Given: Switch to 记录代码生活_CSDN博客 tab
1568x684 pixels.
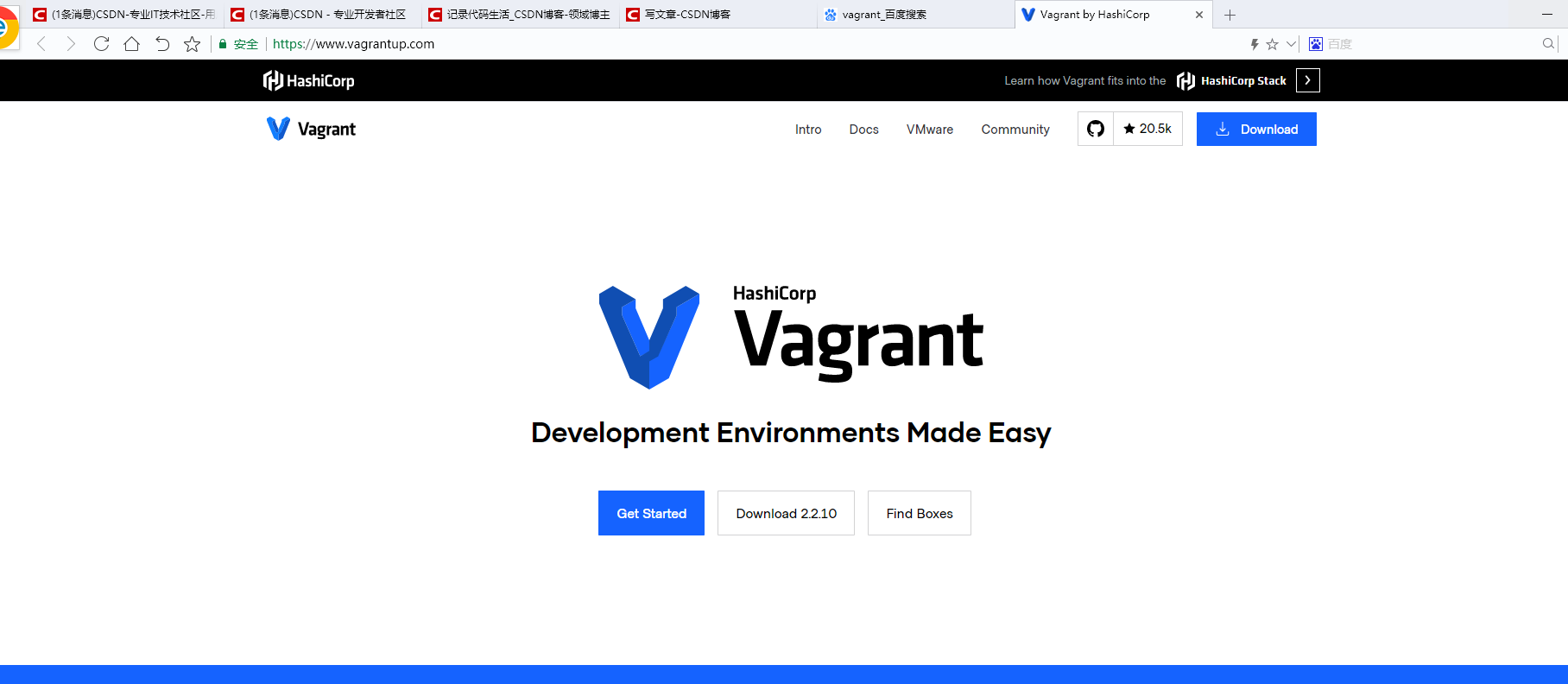Looking at the screenshot, I should click(520, 15).
